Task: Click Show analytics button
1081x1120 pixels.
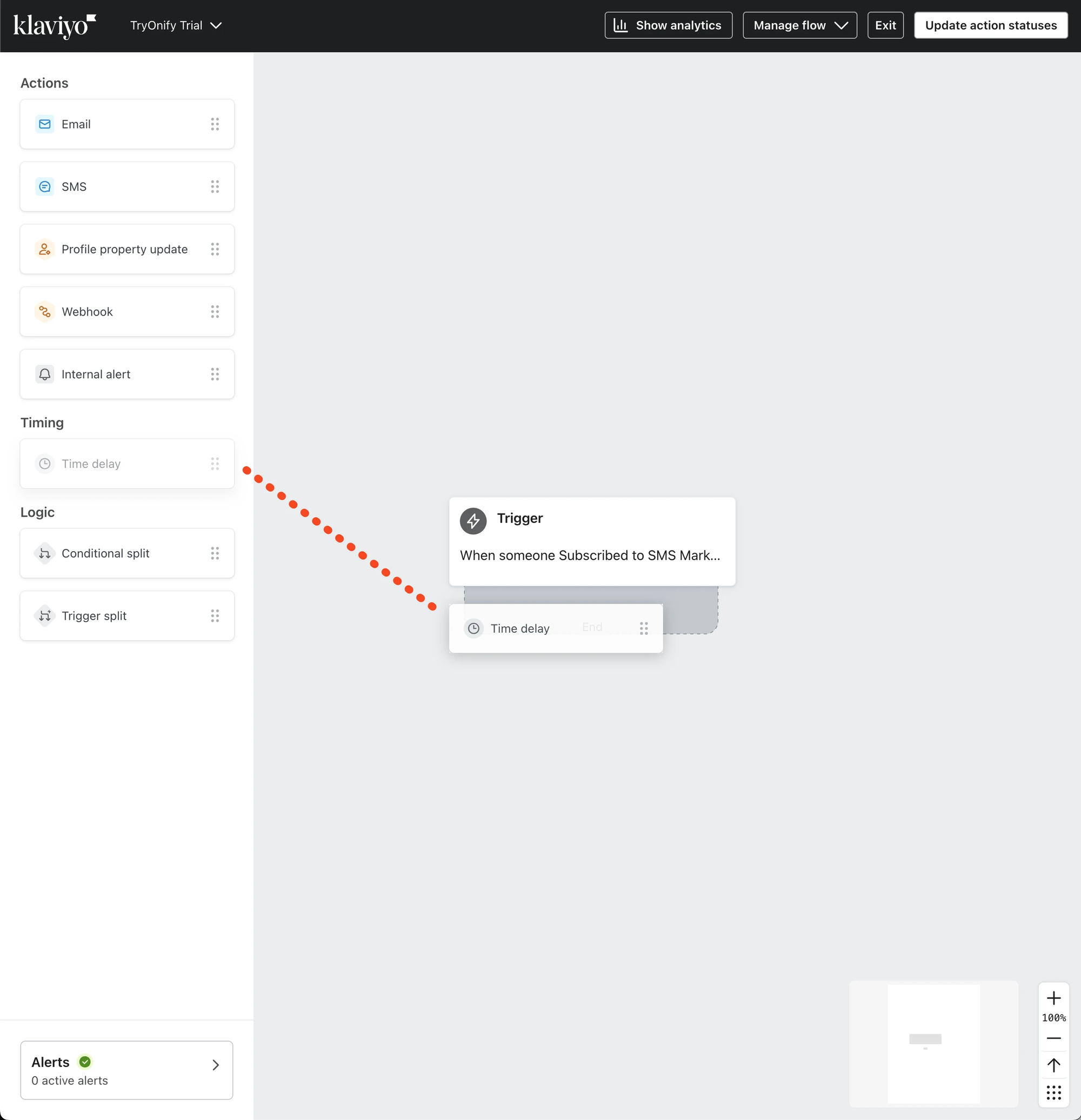Action: click(668, 25)
